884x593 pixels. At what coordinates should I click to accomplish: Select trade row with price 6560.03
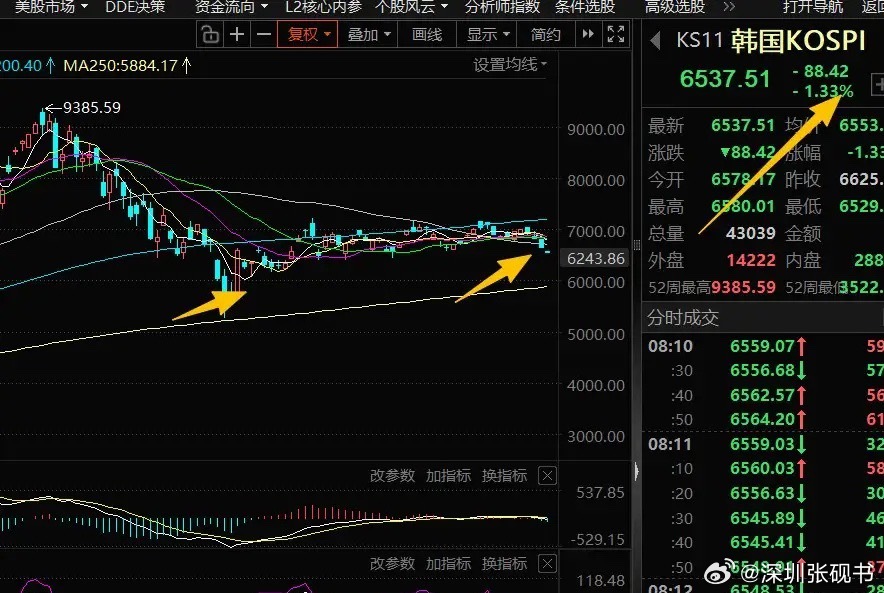coord(763,468)
